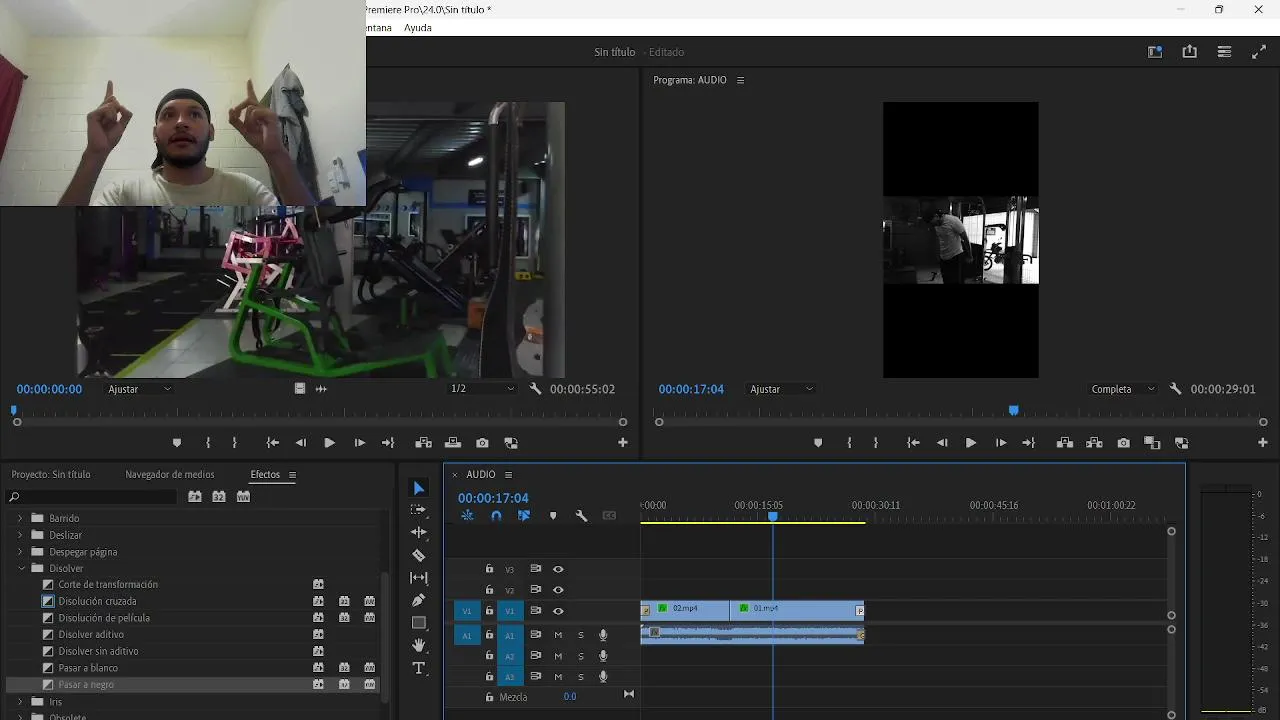Open the share/export icon in header
1280x720 pixels.
[x=1189, y=52]
